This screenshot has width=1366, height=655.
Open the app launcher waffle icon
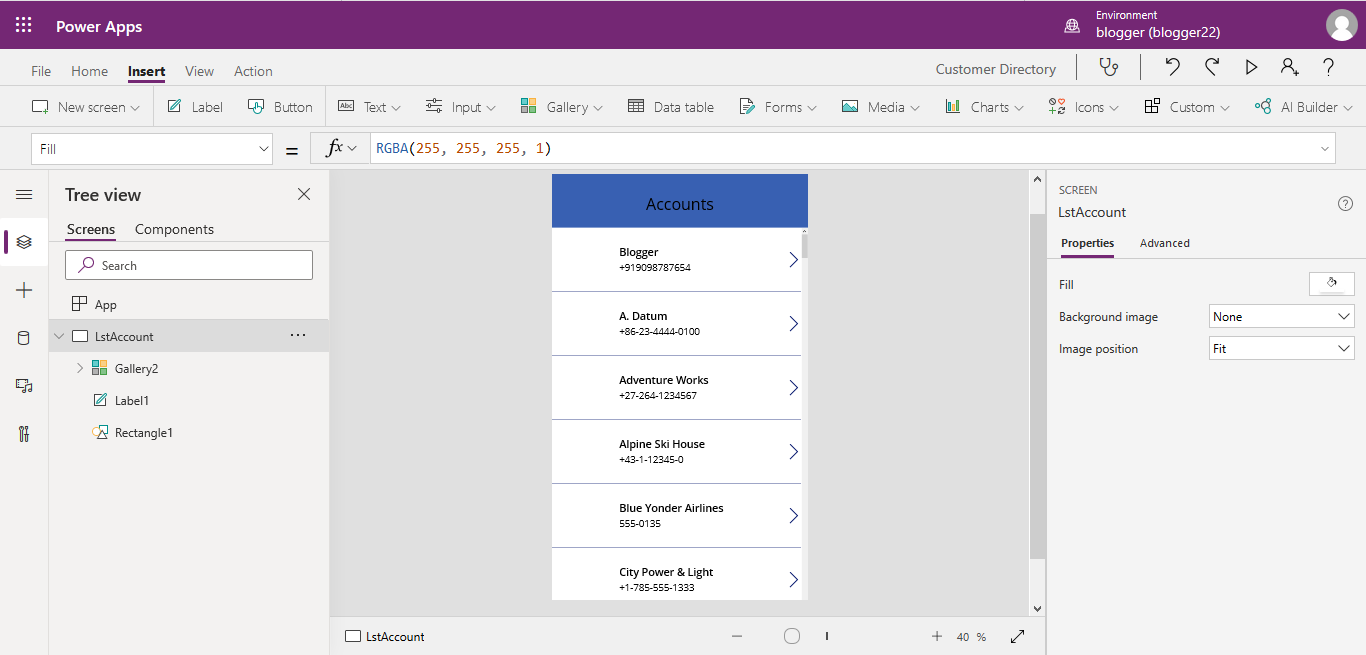coord(24,26)
